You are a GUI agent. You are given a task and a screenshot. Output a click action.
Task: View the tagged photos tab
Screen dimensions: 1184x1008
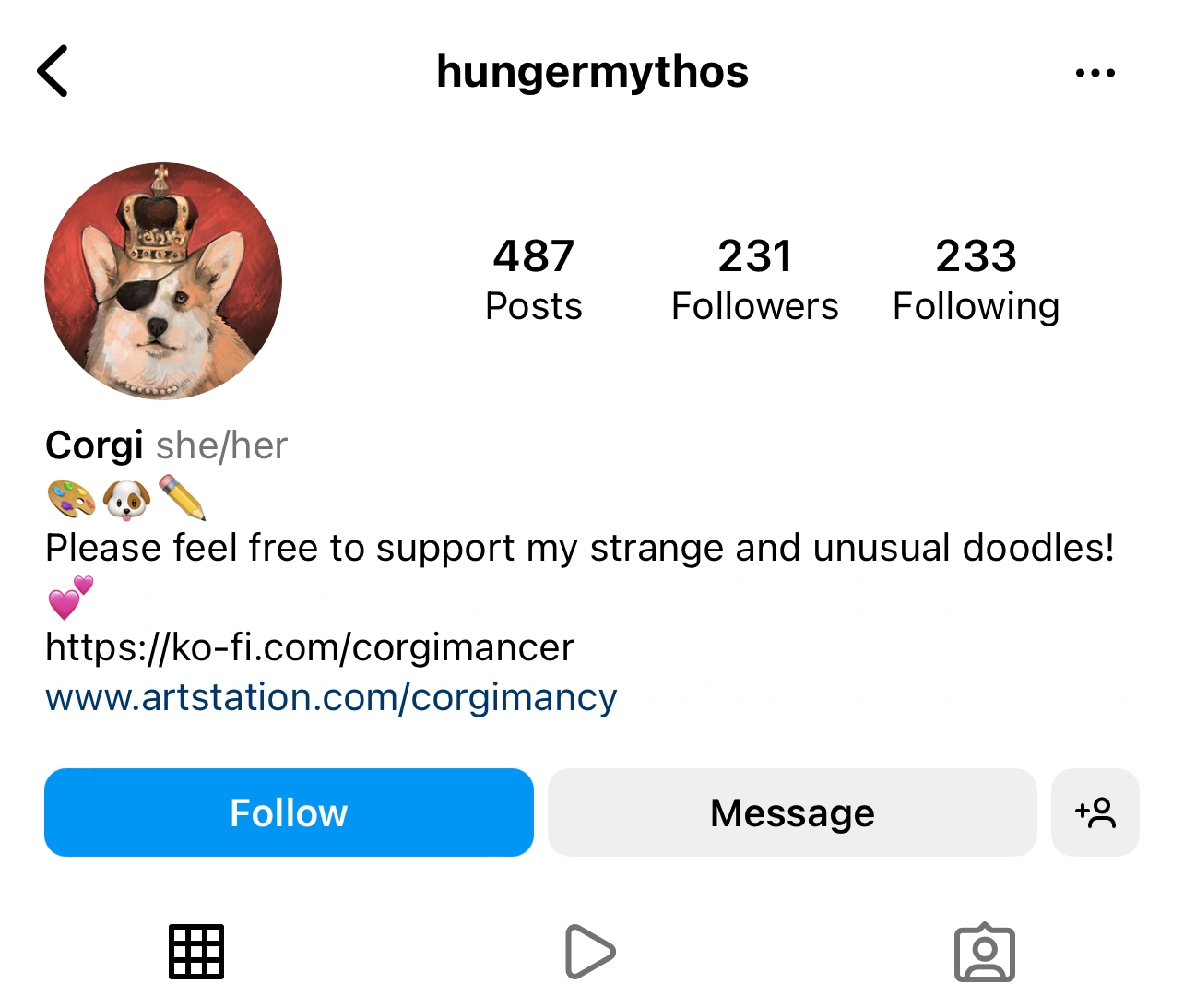[x=985, y=952]
